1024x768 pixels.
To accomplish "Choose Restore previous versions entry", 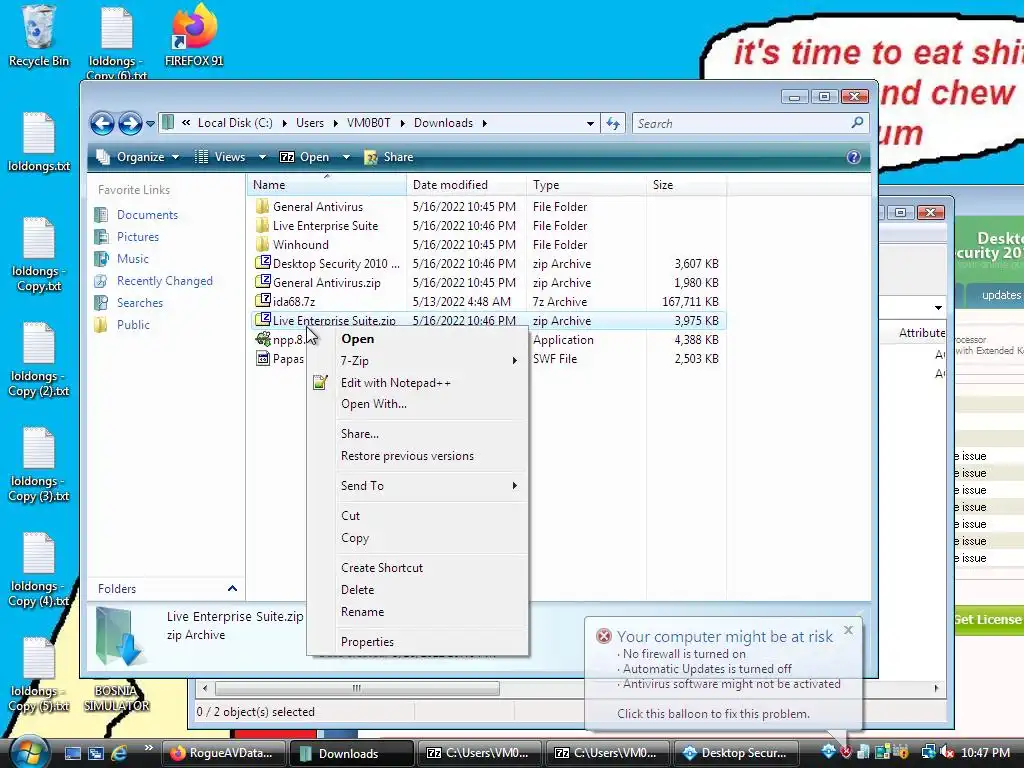I will [418, 456].
